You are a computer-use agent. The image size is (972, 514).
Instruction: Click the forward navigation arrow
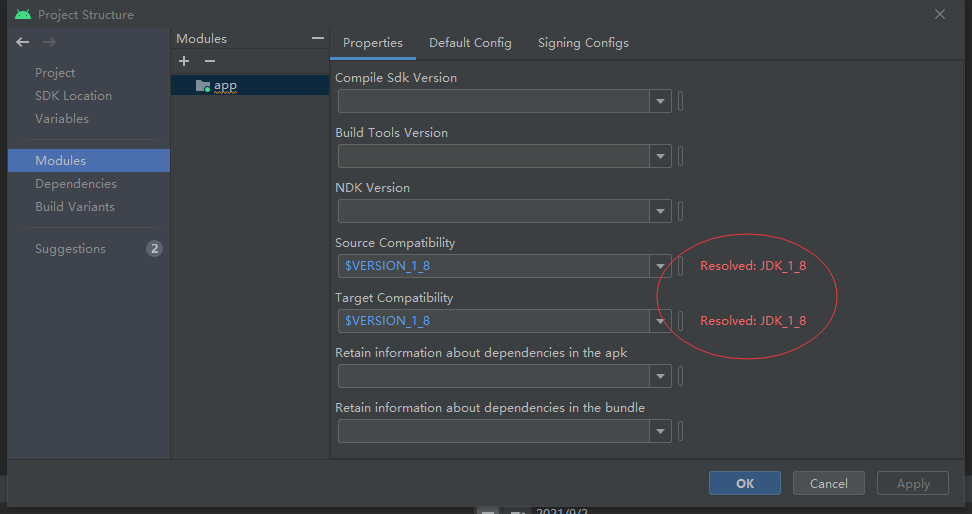pos(49,42)
